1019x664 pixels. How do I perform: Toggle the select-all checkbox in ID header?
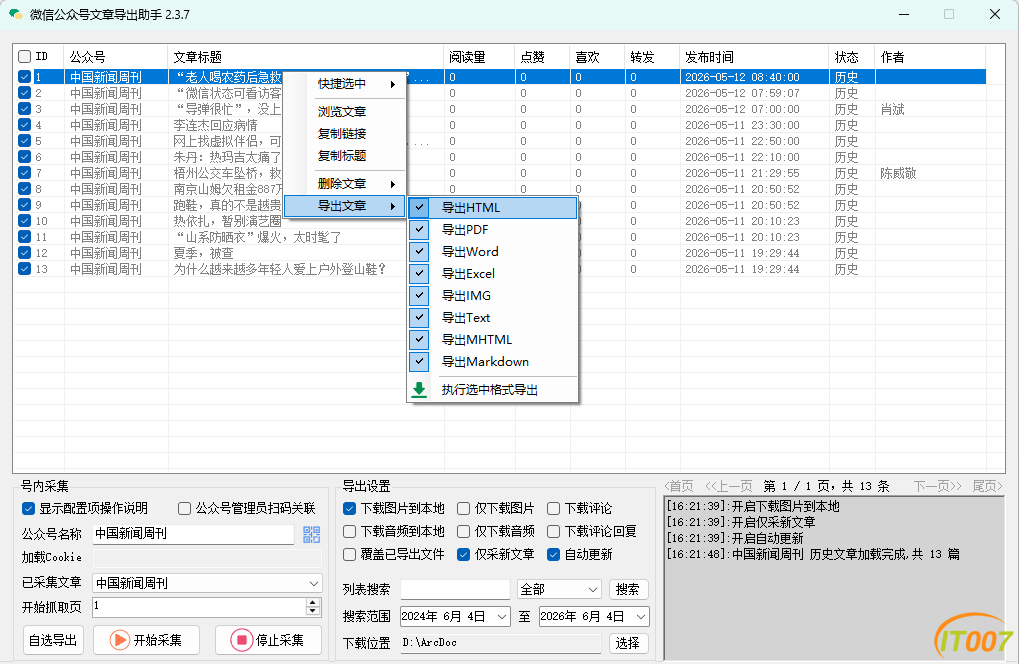coord(25,57)
